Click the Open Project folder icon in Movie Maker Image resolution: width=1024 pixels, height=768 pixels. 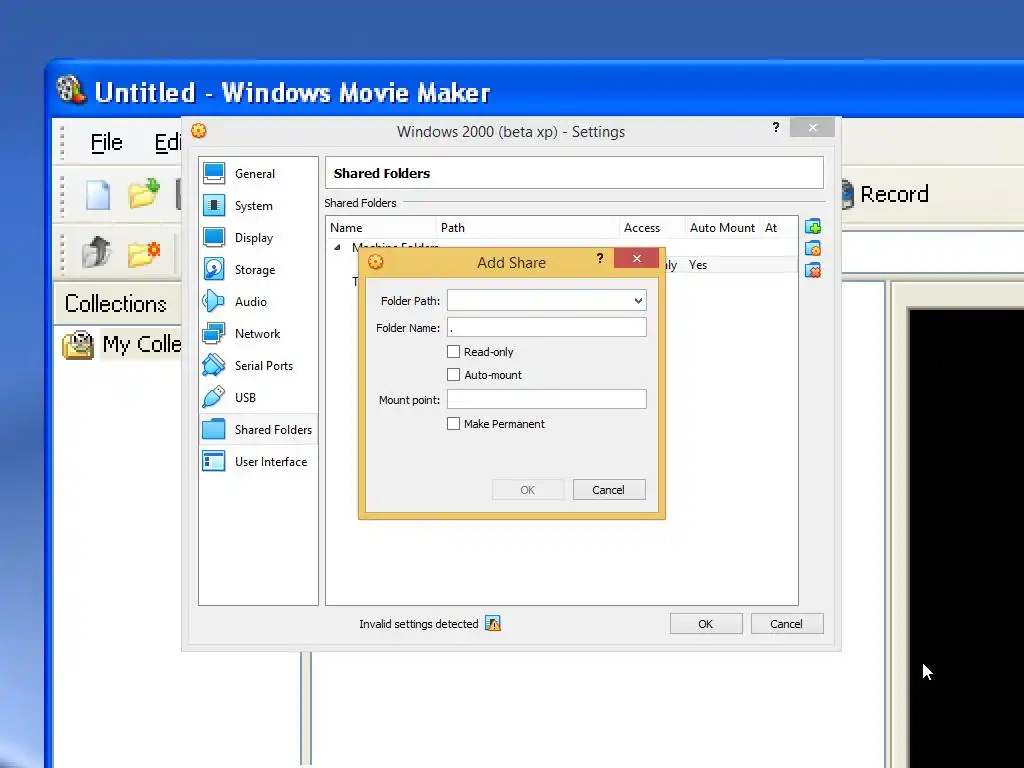pyautogui.click(x=144, y=194)
